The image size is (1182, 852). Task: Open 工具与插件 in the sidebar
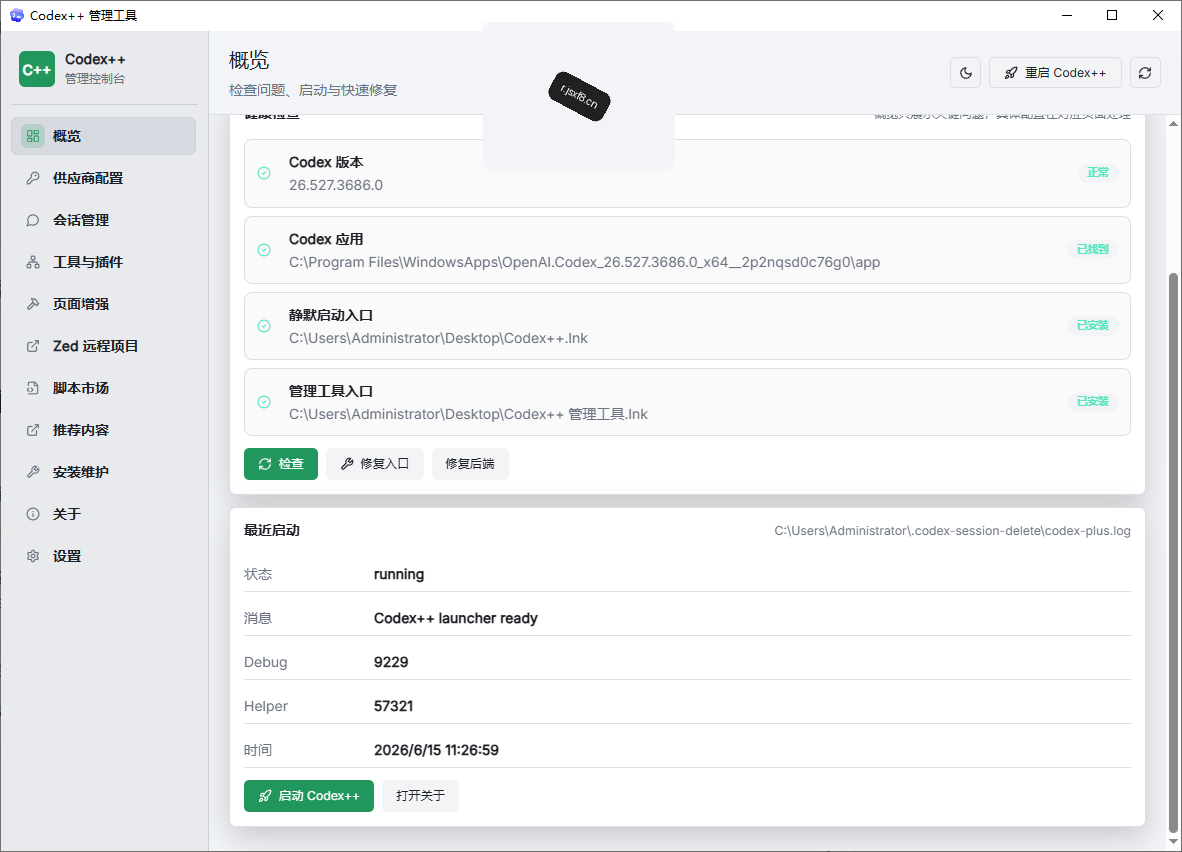[103, 262]
